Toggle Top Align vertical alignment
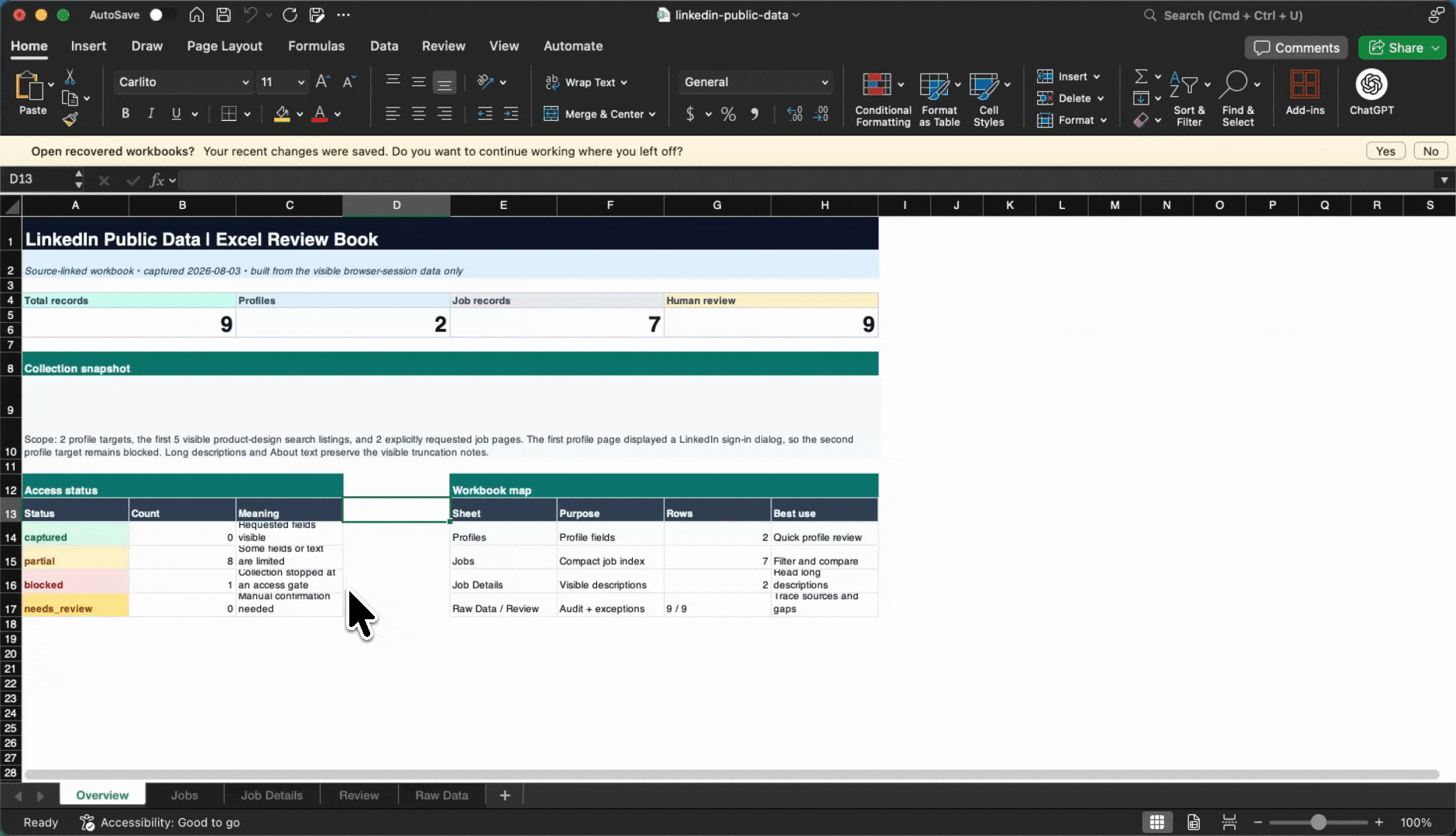 click(x=393, y=82)
